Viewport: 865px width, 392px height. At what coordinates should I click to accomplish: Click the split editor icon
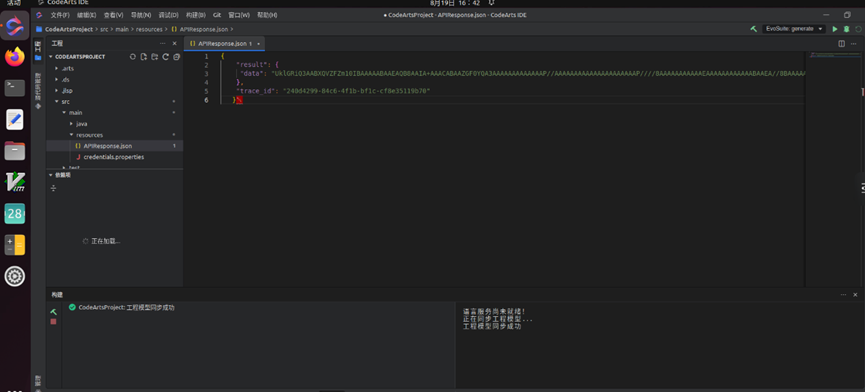point(841,44)
